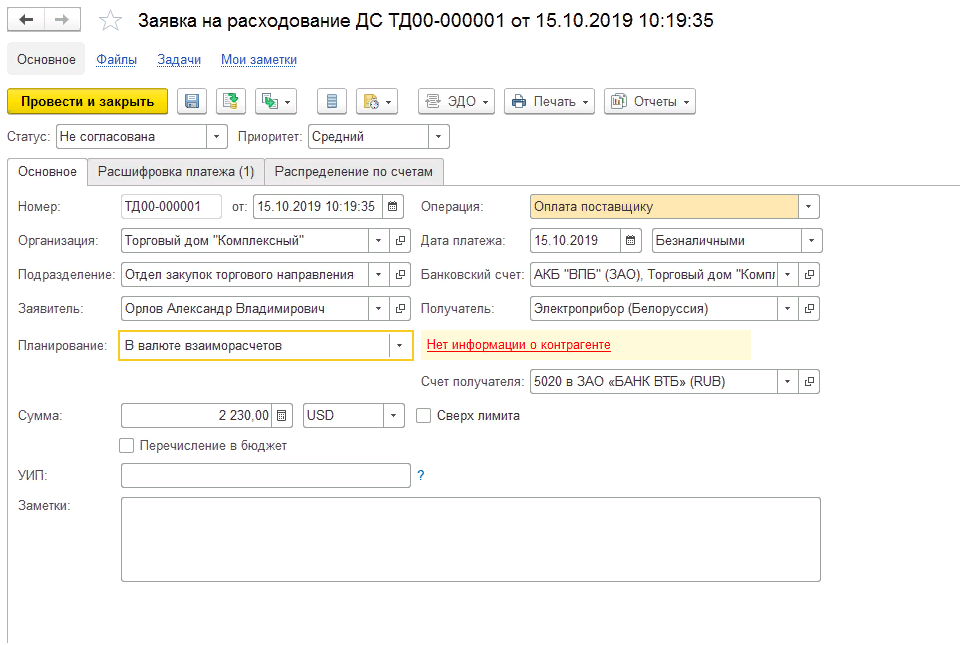Image resolution: width=962 pixels, height=645 pixels.
Task: Switch to Расшифровка платежа (1) tab
Action: click(175, 172)
